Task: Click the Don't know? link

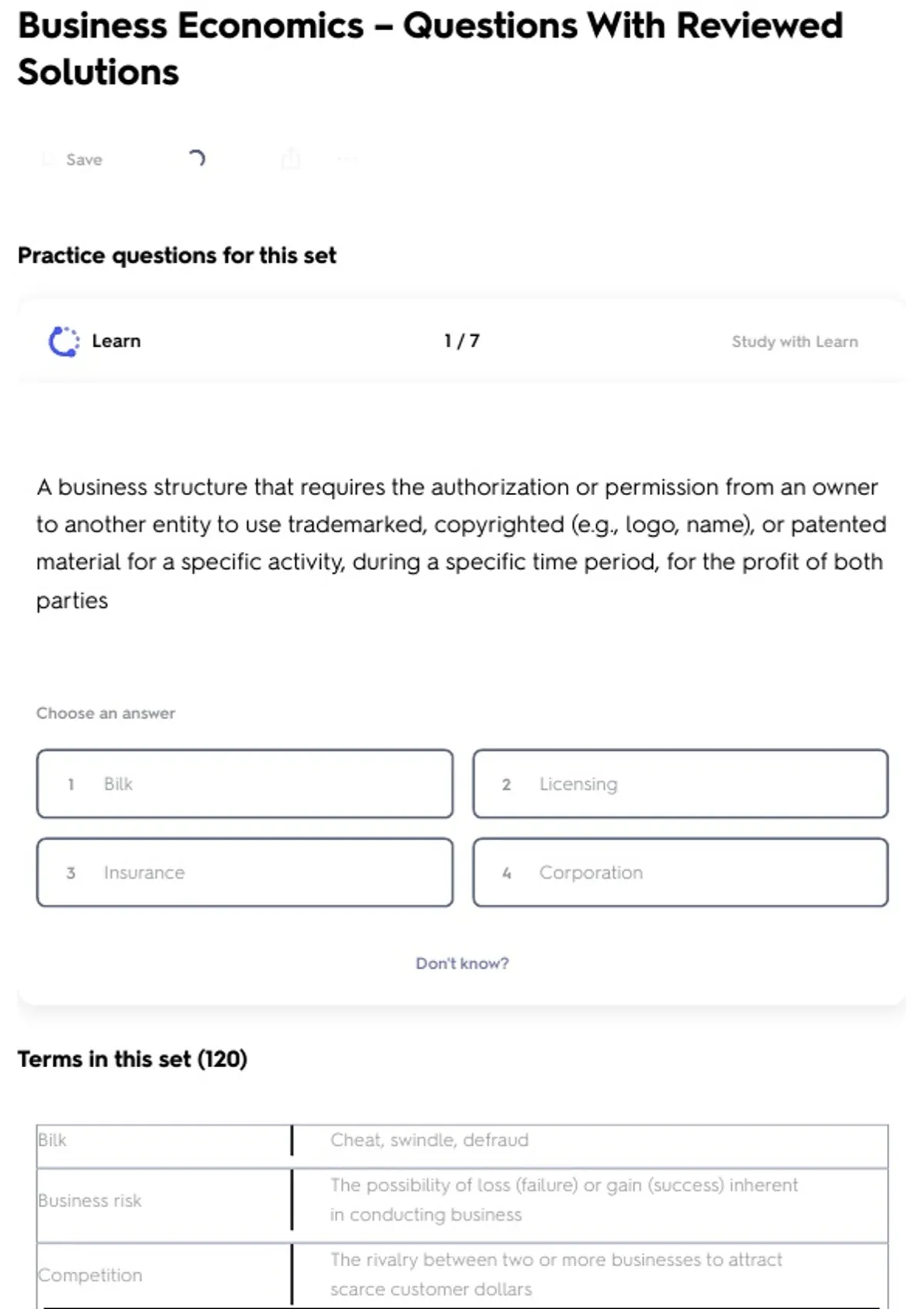Action: [x=462, y=963]
